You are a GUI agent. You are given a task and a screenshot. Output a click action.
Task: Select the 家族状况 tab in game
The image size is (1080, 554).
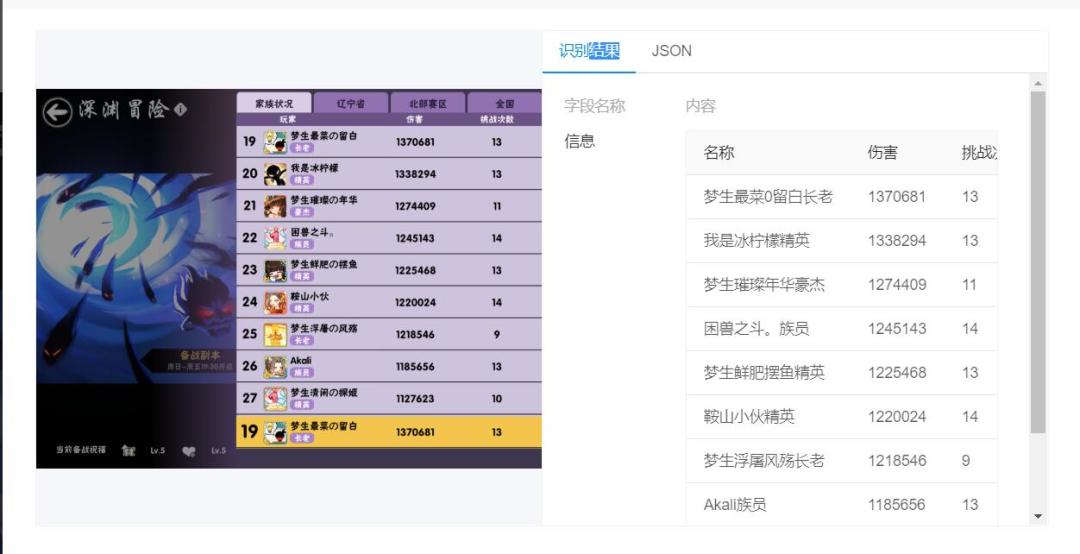274,103
